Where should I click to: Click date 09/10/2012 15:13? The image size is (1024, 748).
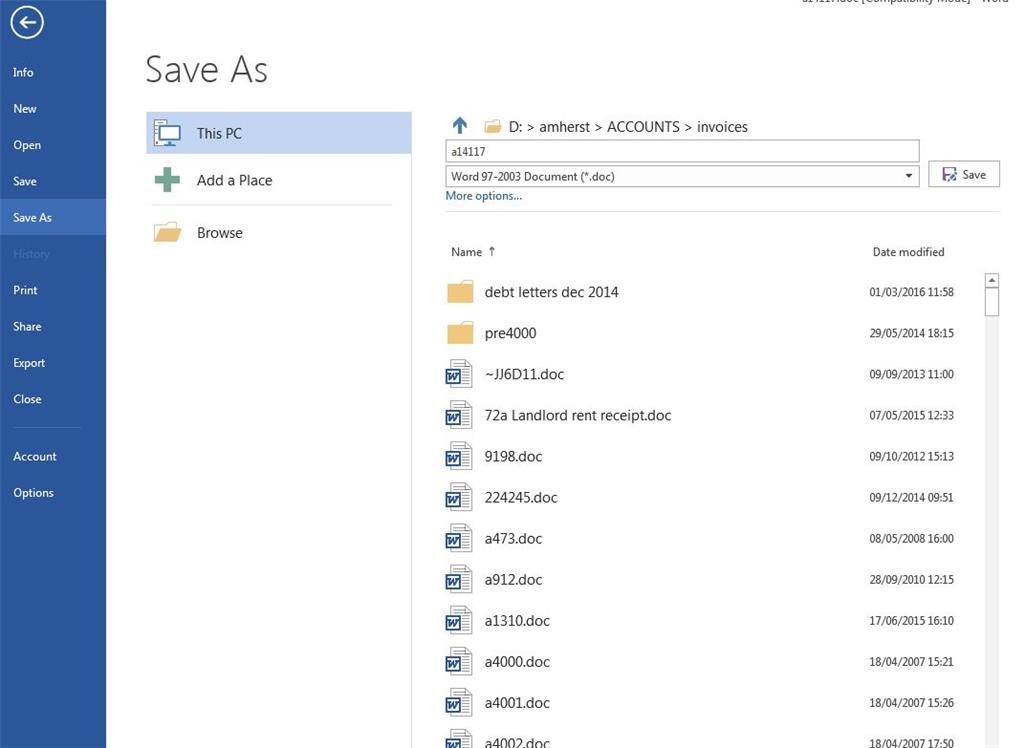(x=911, y=456)
